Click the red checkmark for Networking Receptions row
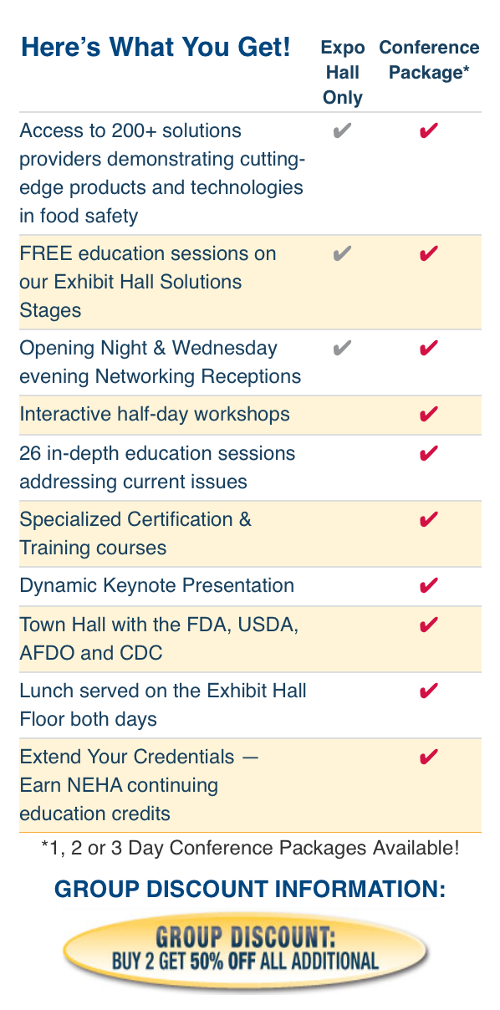Viewport: 500px width, 1010px height. pos(428,348)
